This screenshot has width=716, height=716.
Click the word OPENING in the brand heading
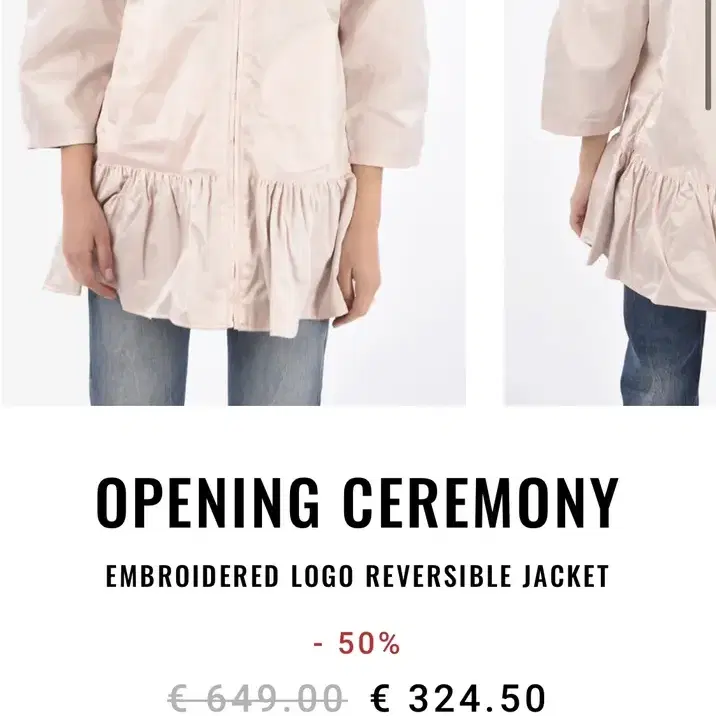208,503
